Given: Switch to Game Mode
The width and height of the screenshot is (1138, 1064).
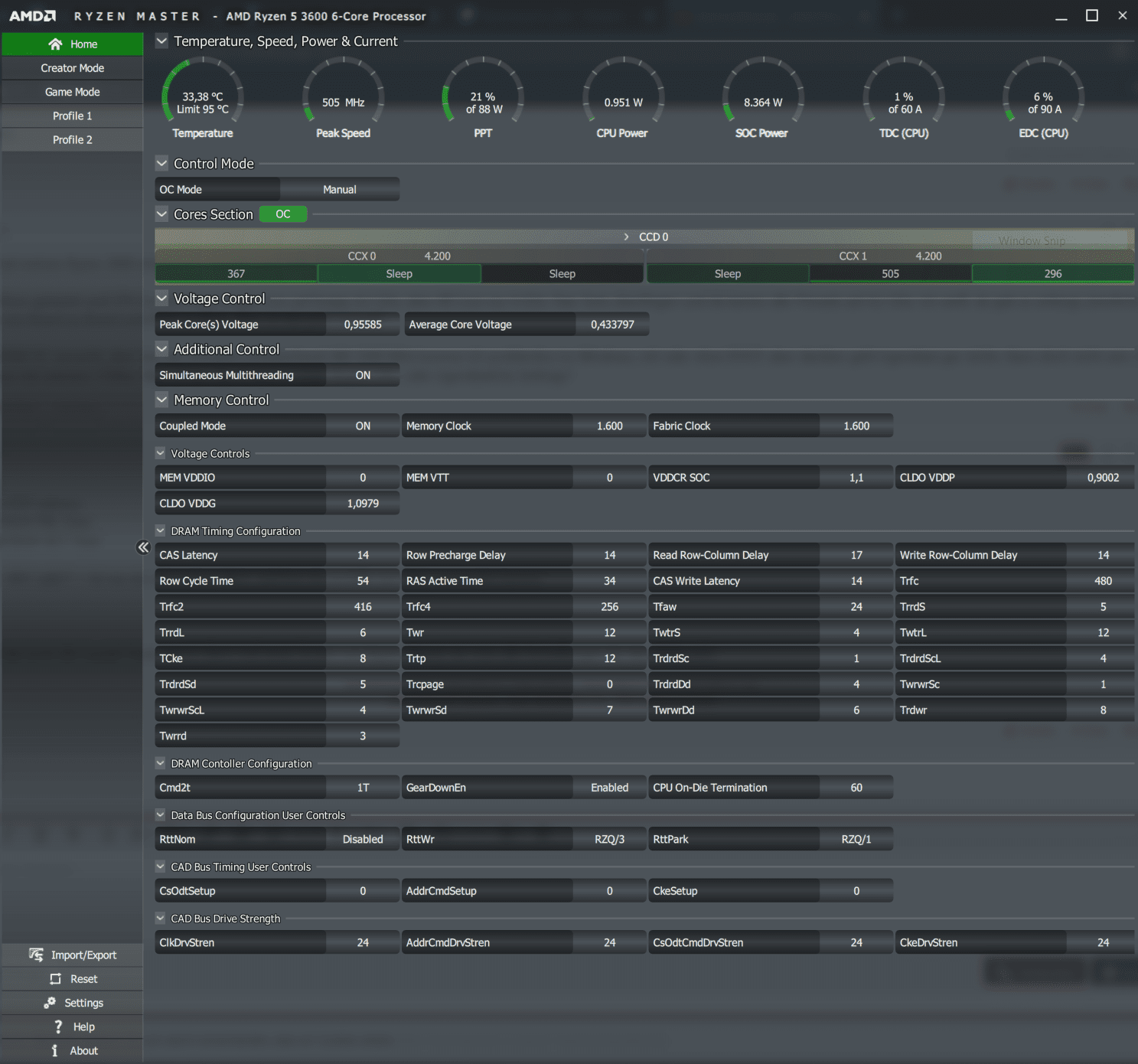Looking at the screenshot, I should click(x=73, y=92).
